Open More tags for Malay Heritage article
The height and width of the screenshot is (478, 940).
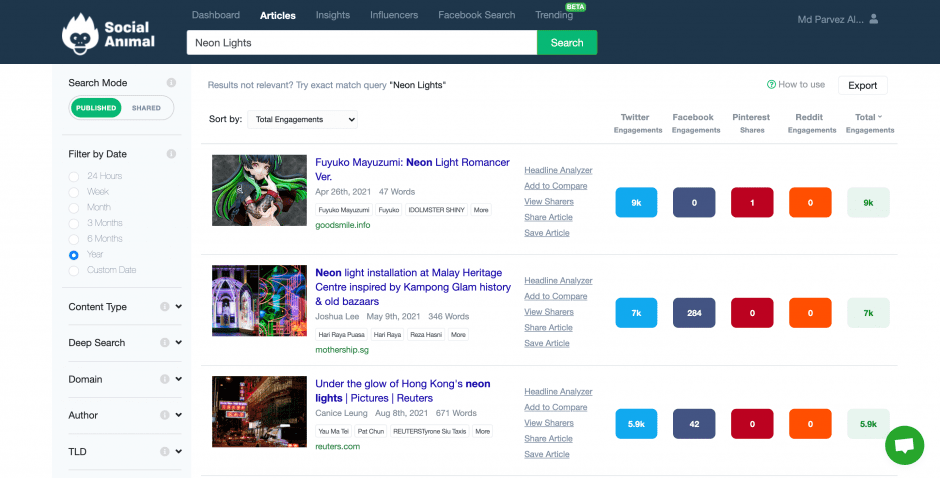[x=458, y=335]
